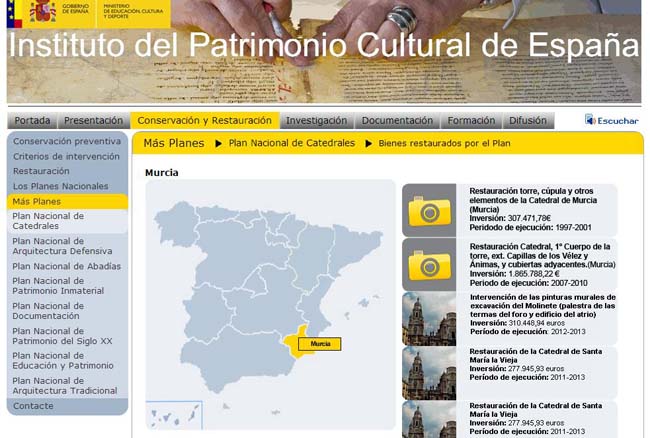Open the Portada tab
Image resolution: width=650 pixels, height=438 pixels.
click(32, 121)
